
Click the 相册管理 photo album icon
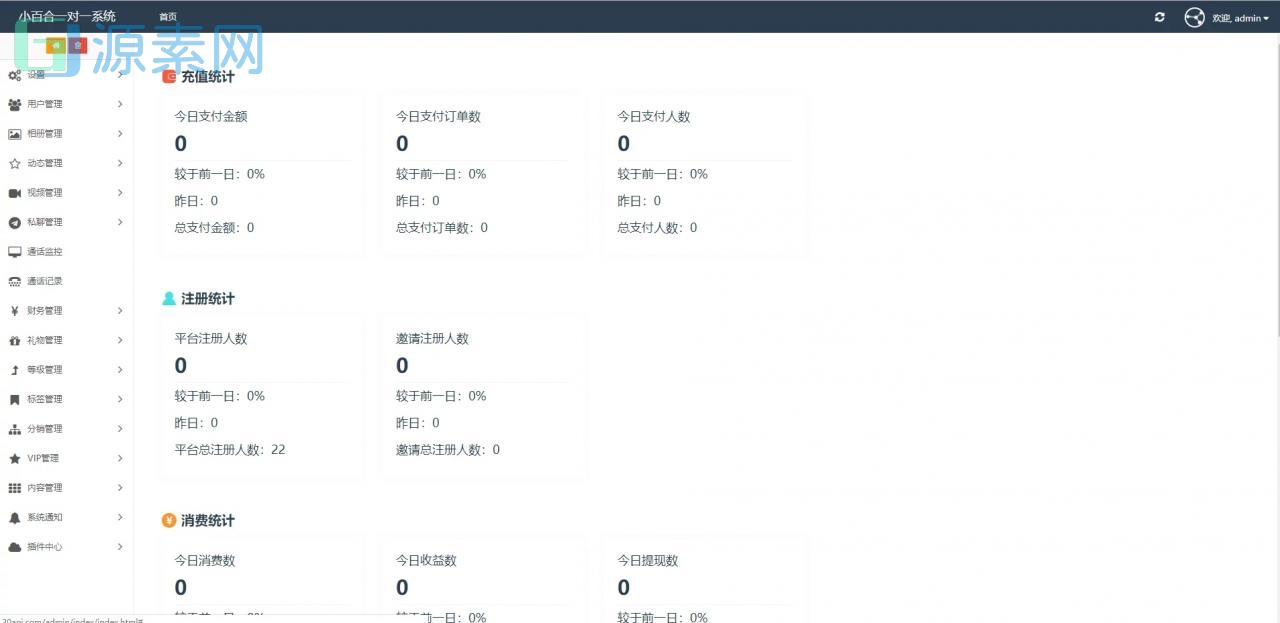pos(12,133)
